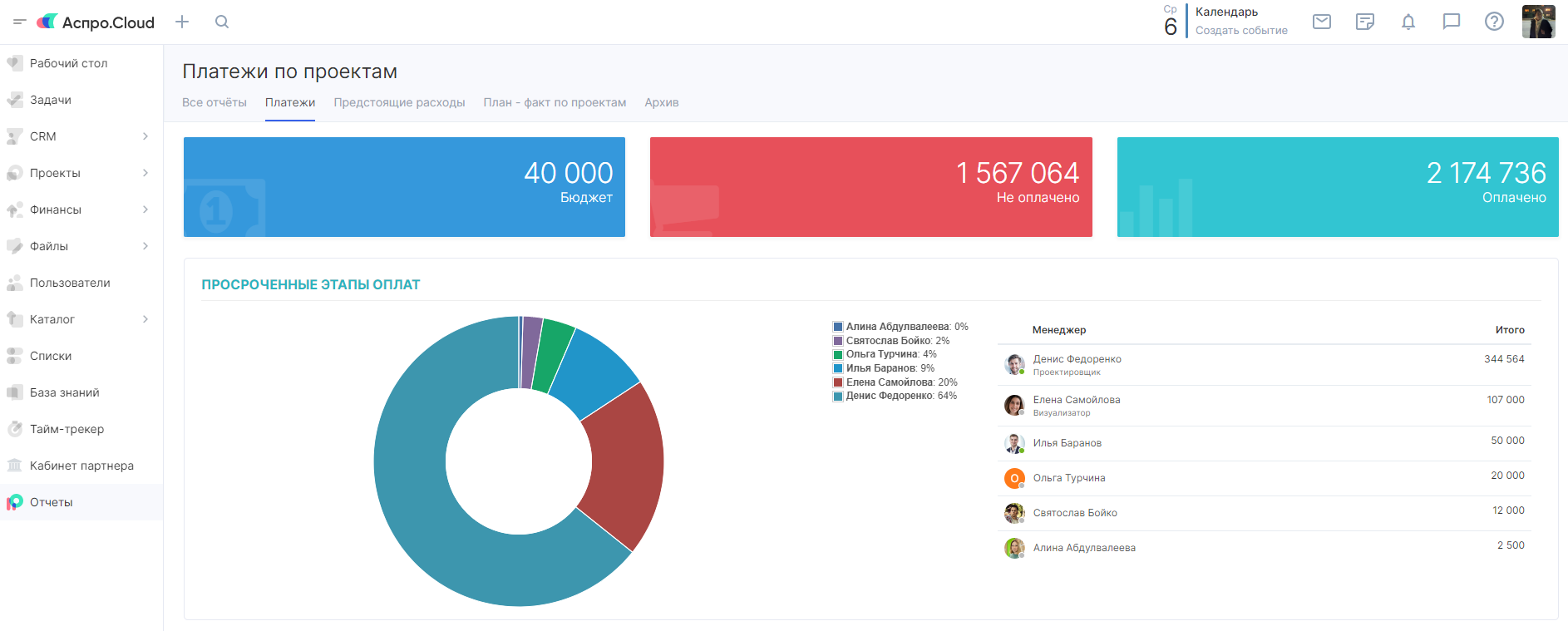Click the CRM sidebar icon
The width and height of the screenshot is (1568, 631).
pos(15,136)
